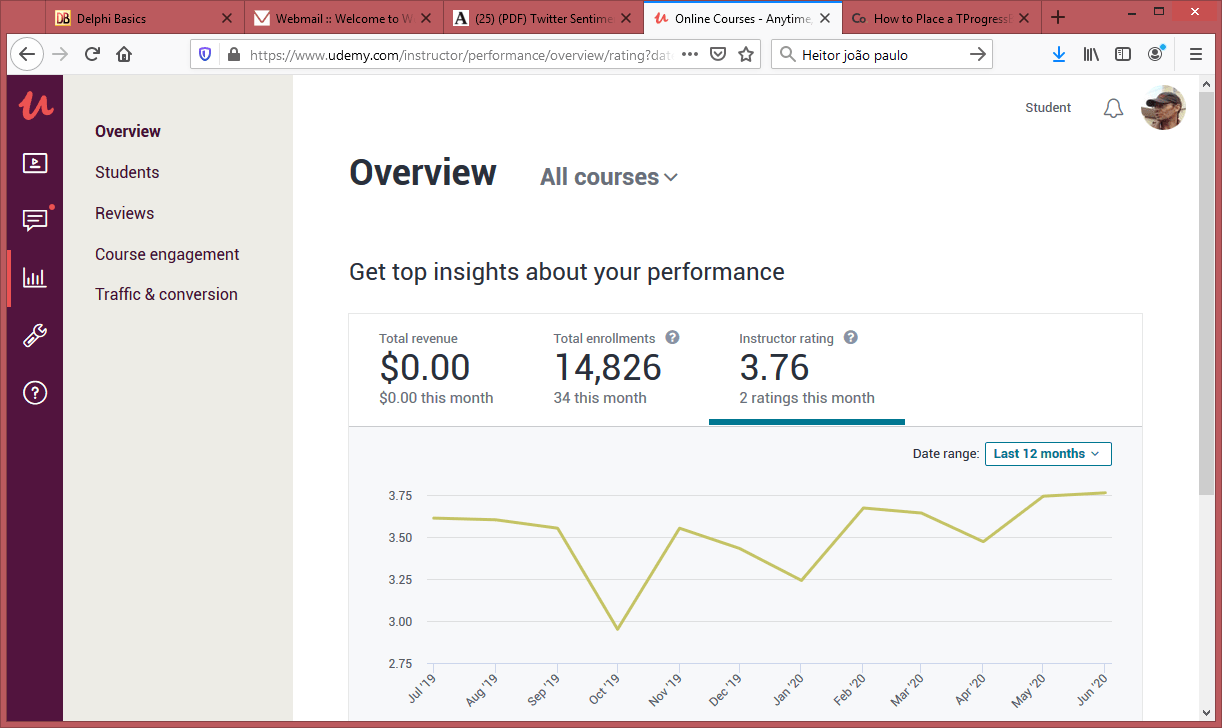Open the Courses icon in Udemy sidebar
Screen dimensions: 1222x728
(34, 163)
